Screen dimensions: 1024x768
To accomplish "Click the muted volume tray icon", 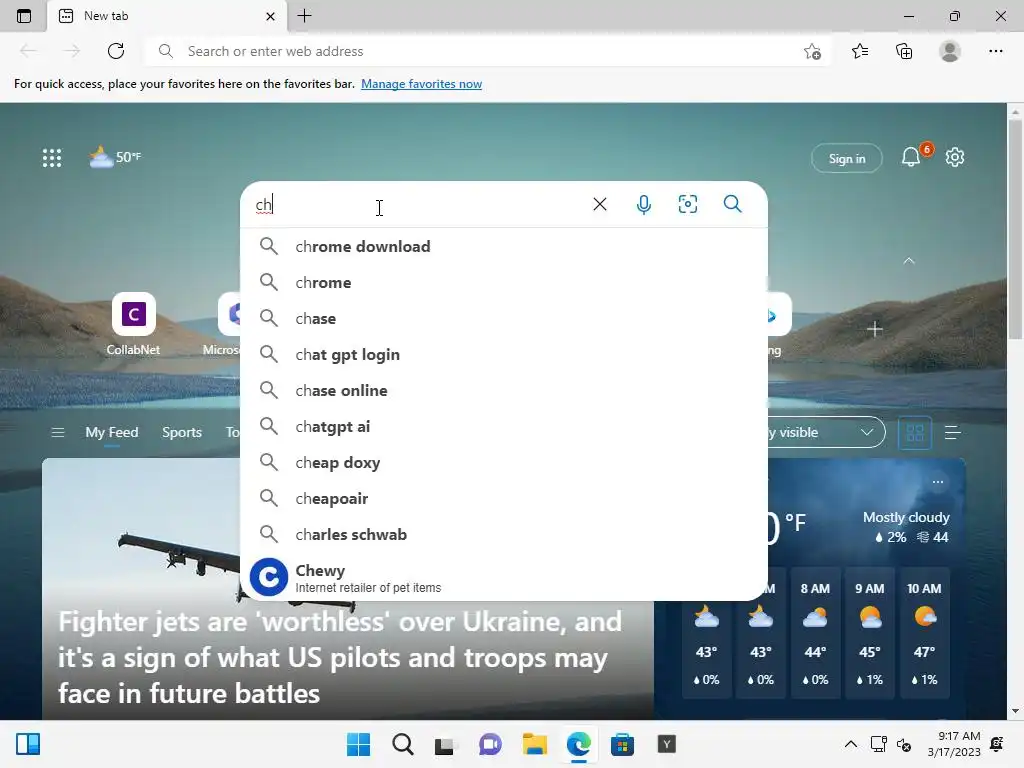I will coord(904,744).
